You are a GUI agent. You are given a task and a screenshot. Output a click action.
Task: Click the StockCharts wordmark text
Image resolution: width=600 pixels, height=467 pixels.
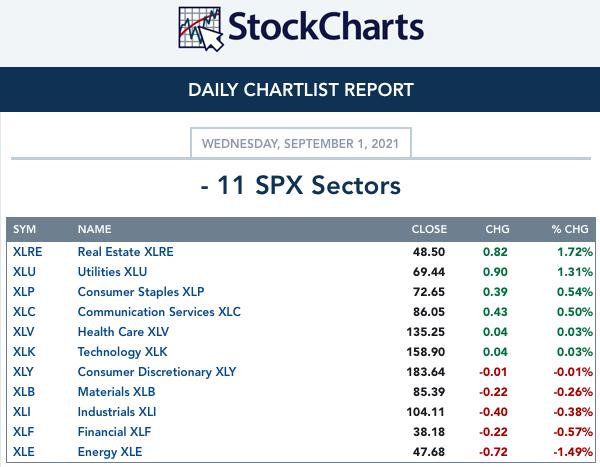coord(326,27)
